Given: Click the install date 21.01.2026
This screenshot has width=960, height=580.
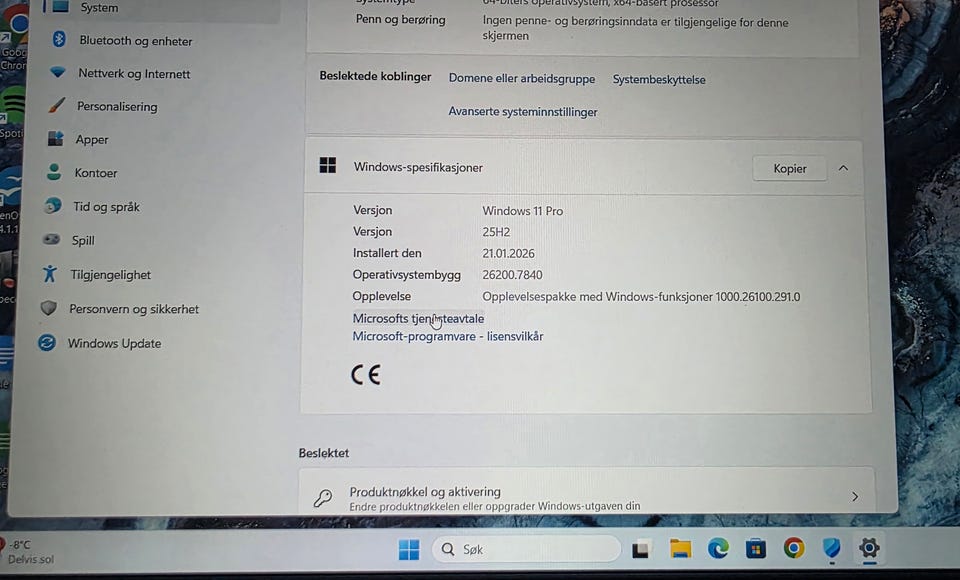Looking at the screenshot, I should [508, 254].
